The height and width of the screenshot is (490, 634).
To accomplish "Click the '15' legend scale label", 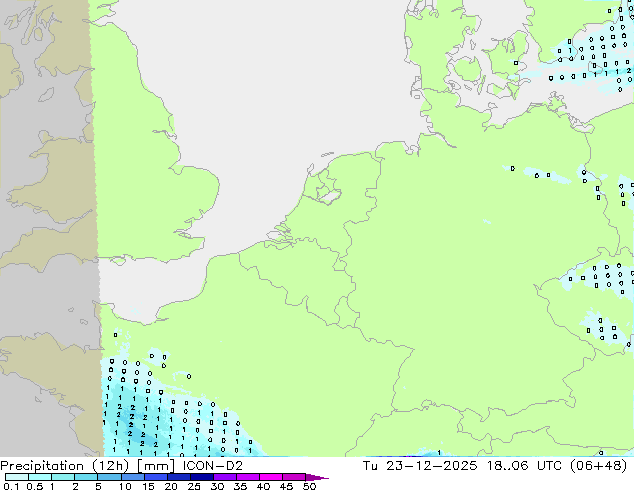I will click(x=148, y=486).
